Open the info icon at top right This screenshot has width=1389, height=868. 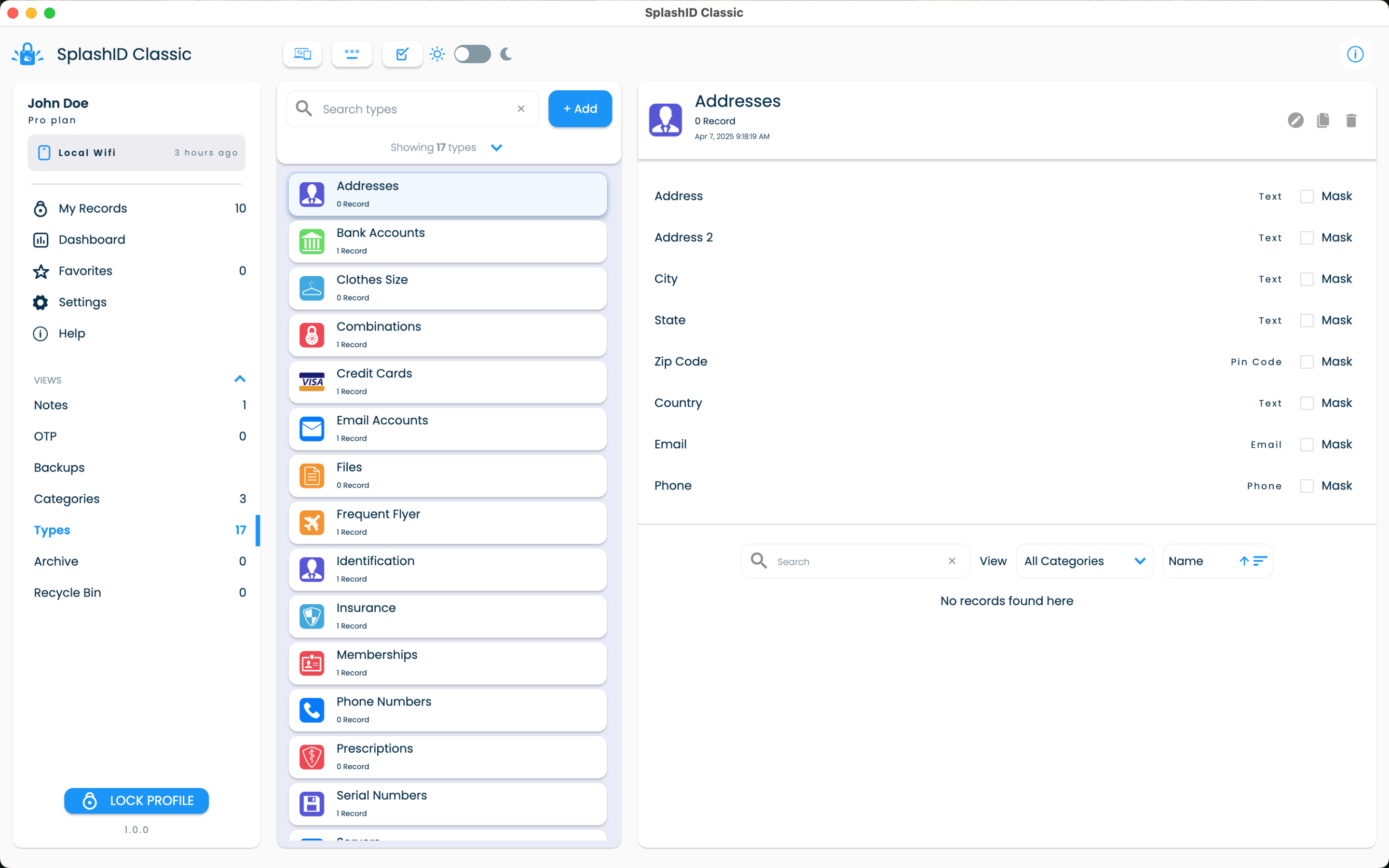[x=1355, y=54]
